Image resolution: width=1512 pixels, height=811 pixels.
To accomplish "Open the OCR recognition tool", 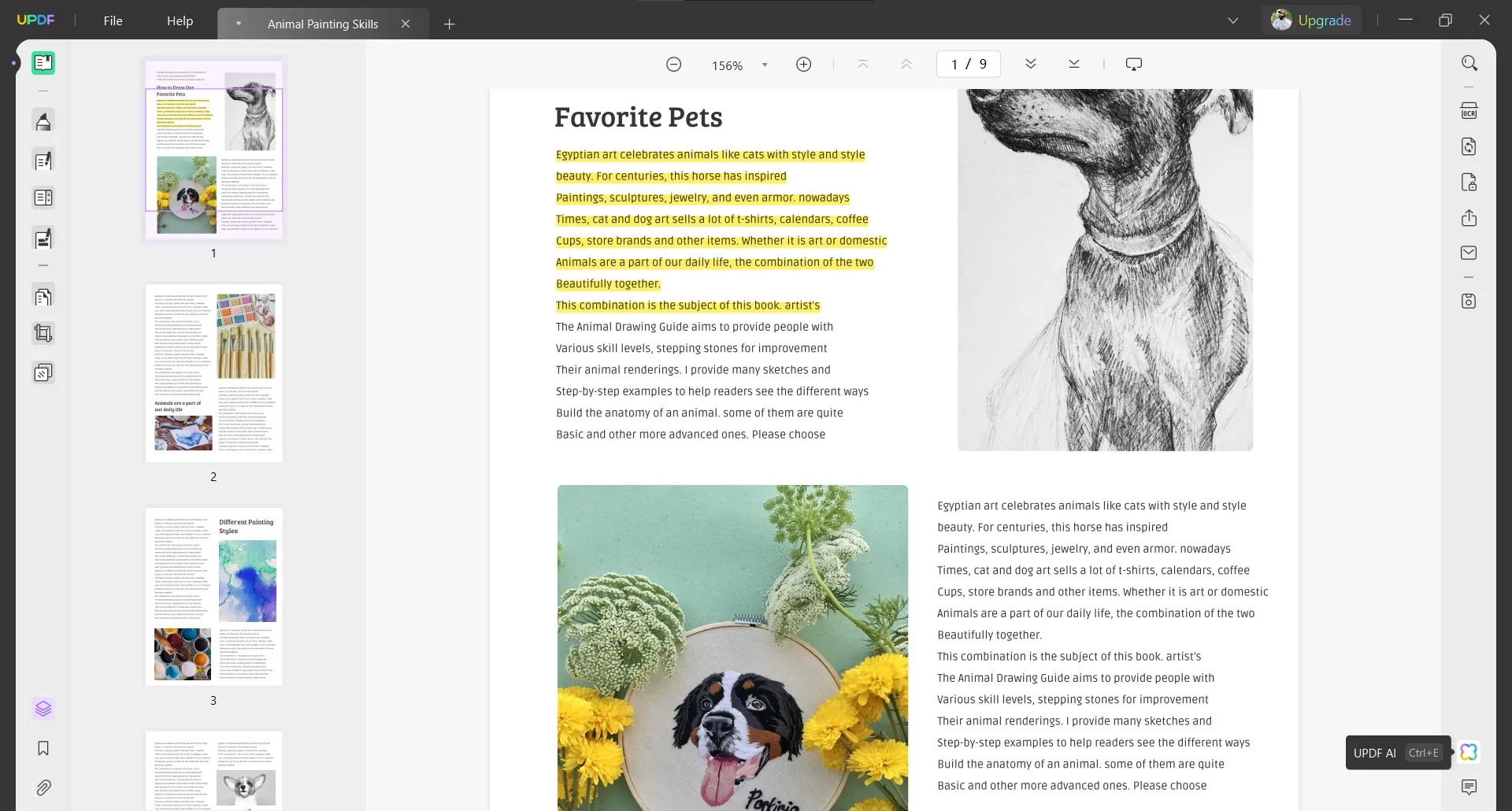I will click(1469, 111).
